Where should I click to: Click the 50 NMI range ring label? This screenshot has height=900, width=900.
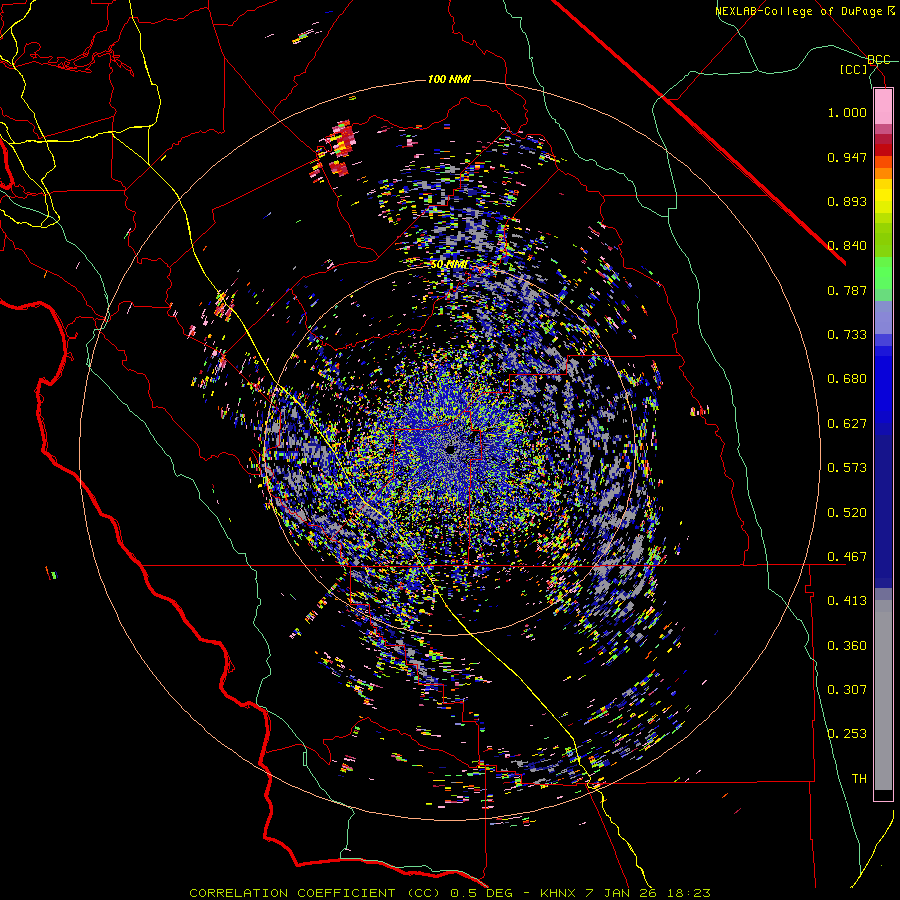449,265
